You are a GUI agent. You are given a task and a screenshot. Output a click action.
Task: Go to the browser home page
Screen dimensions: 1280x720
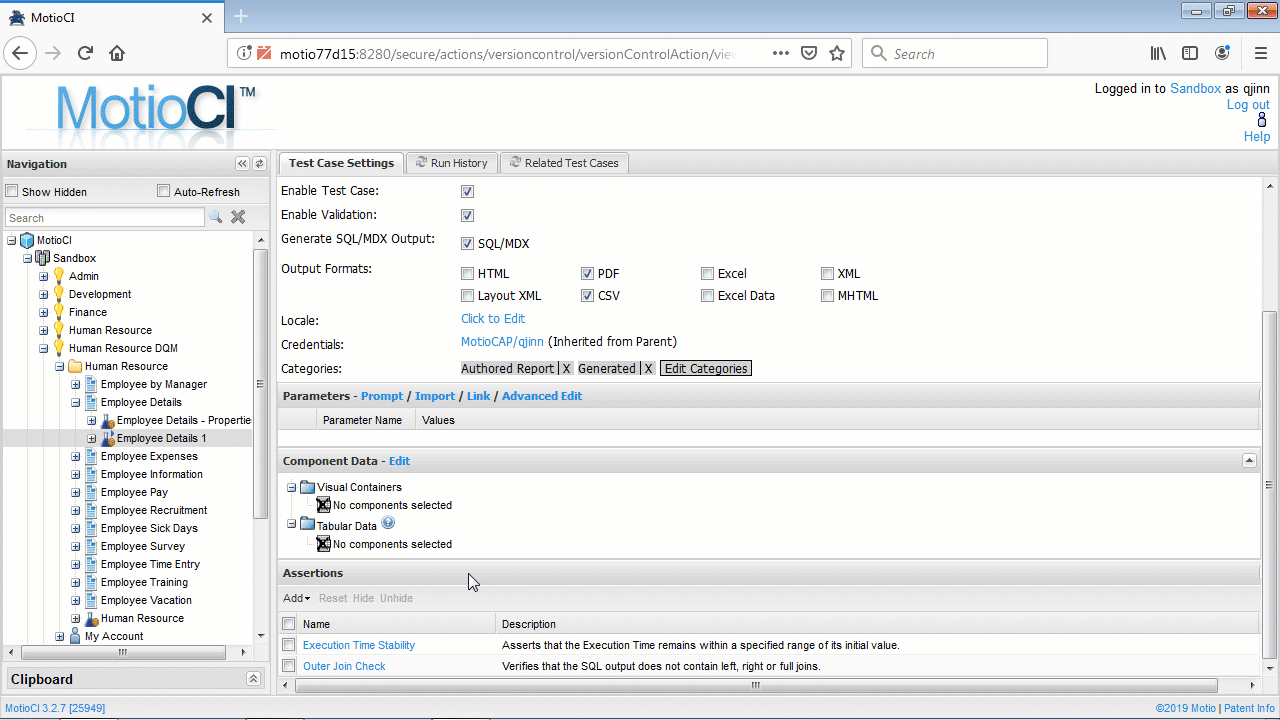point(117,53)
